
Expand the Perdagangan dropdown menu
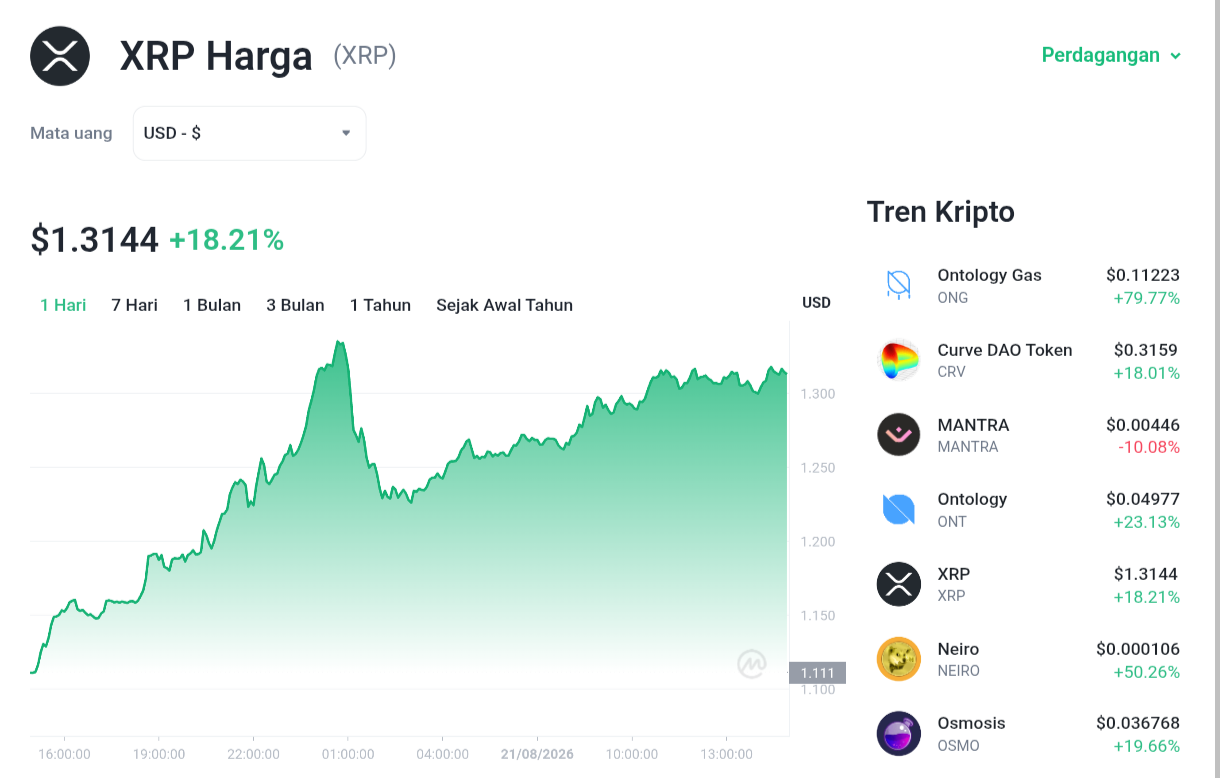click(1111, 55)
